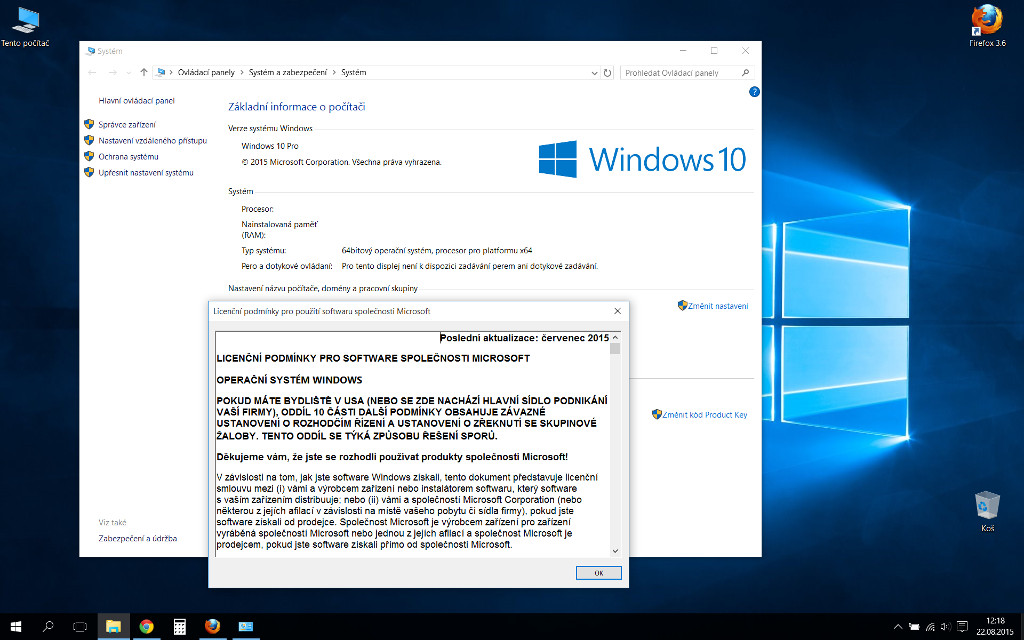Click license scrollbar up arrow
The image size is (1024, 640).
tap(615, 338)
